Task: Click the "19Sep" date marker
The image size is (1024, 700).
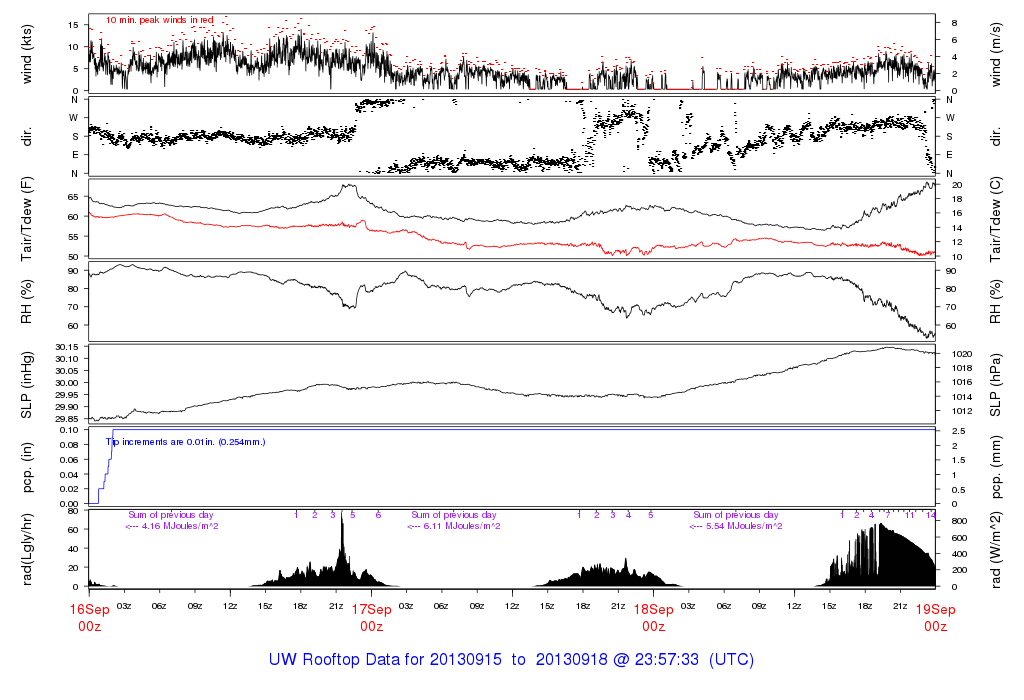Action: click(x=935, y=610)
